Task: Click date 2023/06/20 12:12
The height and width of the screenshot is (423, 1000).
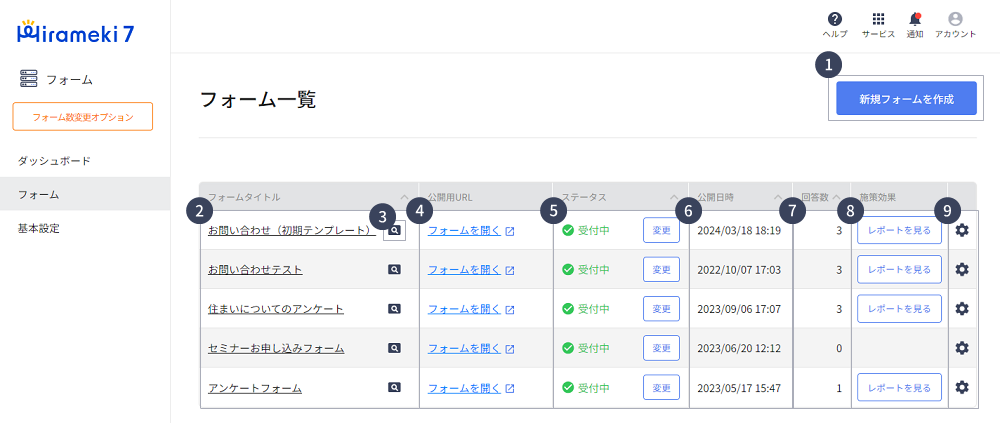Action: point(739,348)
